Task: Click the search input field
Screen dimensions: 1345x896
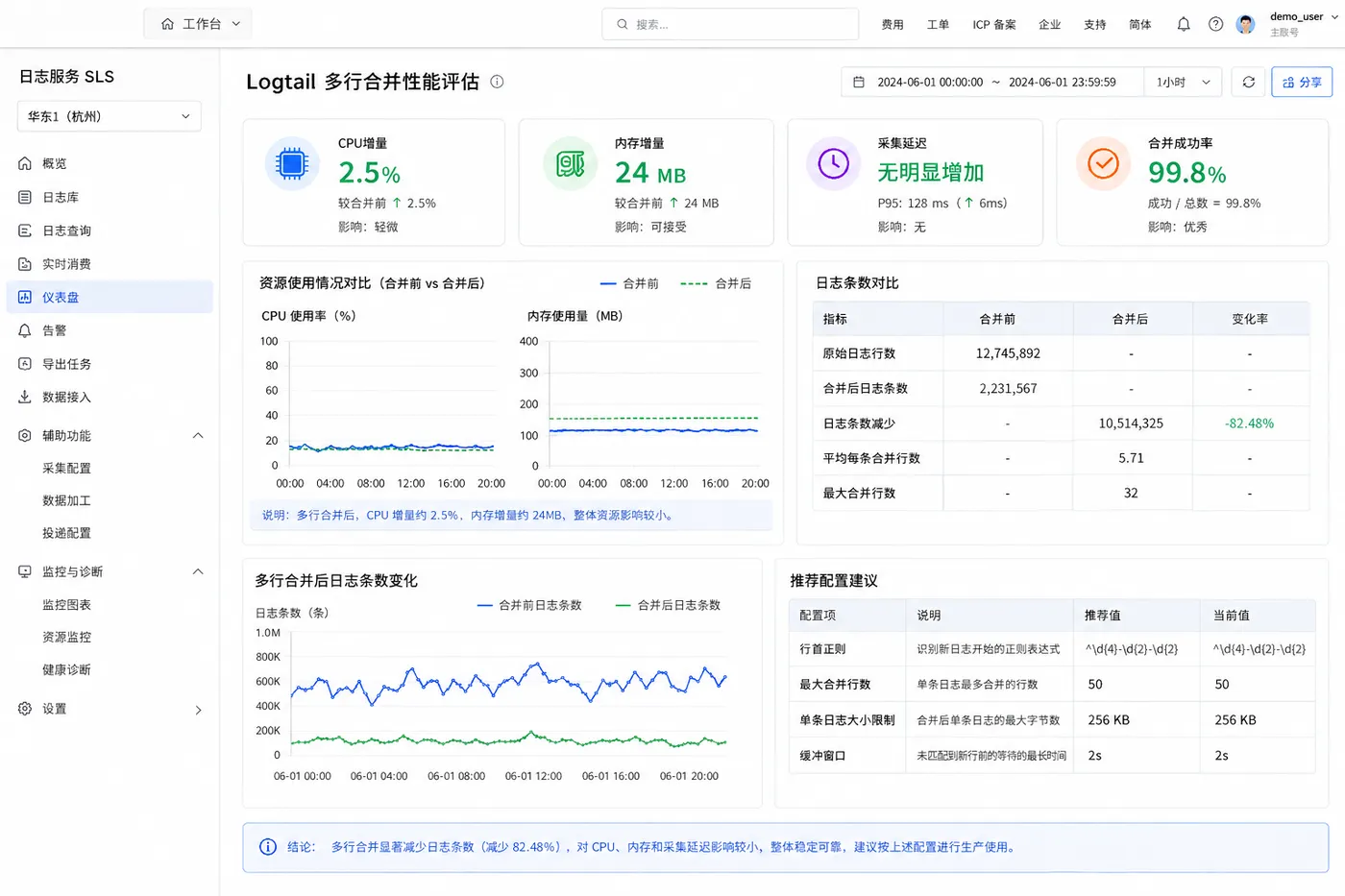Action: (730, 25)
